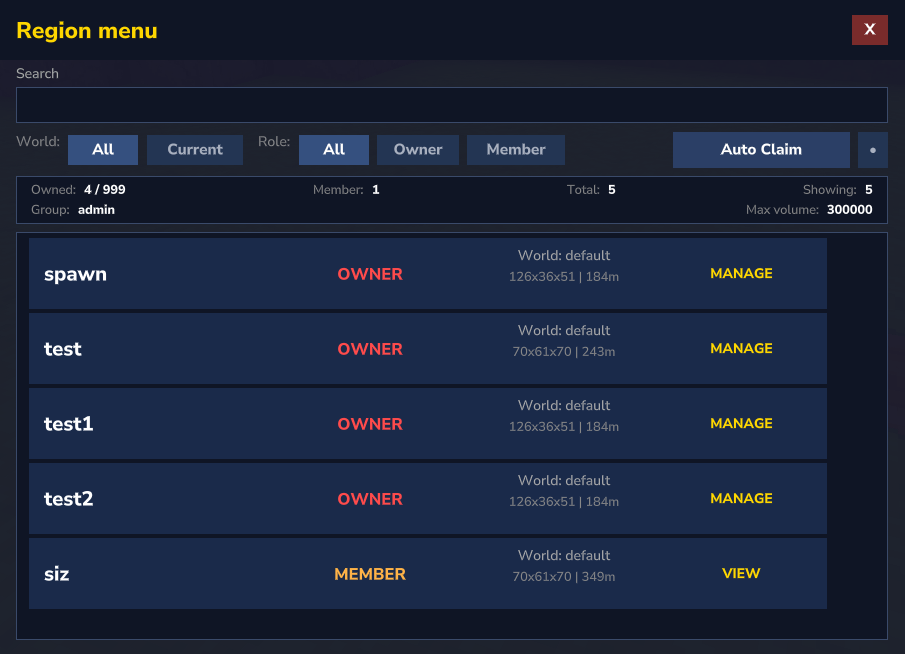Switch world filter to Current

[x=195, y=150]
